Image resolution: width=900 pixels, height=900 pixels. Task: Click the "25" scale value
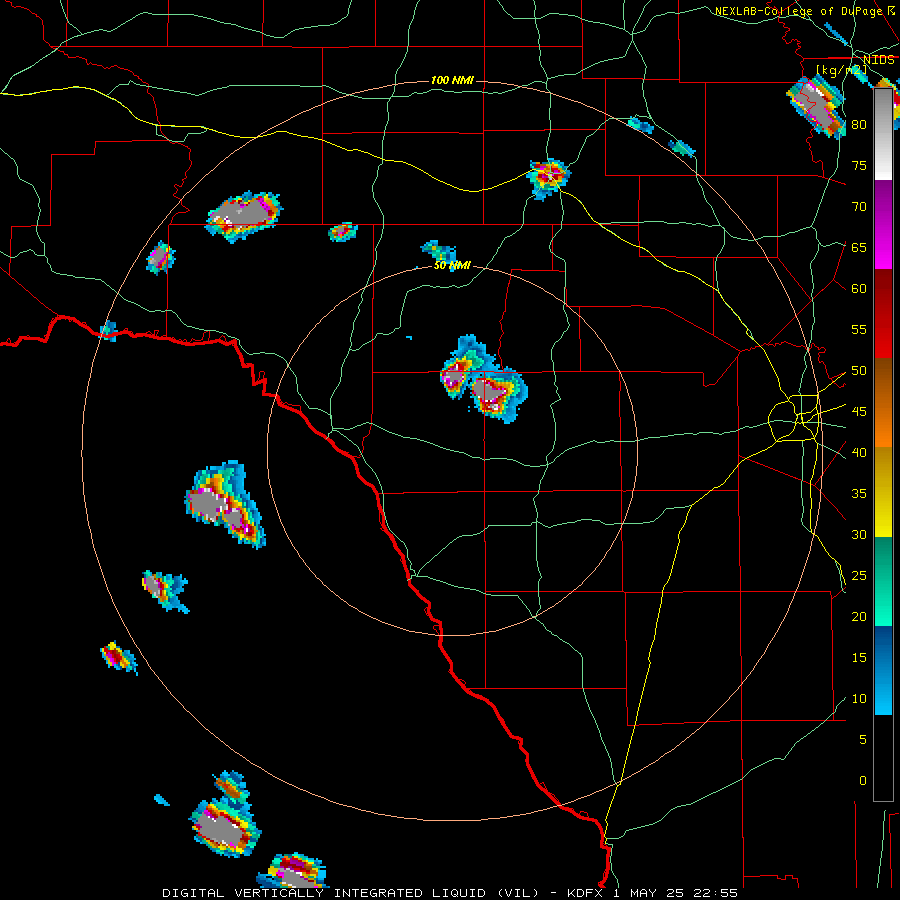(x=859, y=576)
